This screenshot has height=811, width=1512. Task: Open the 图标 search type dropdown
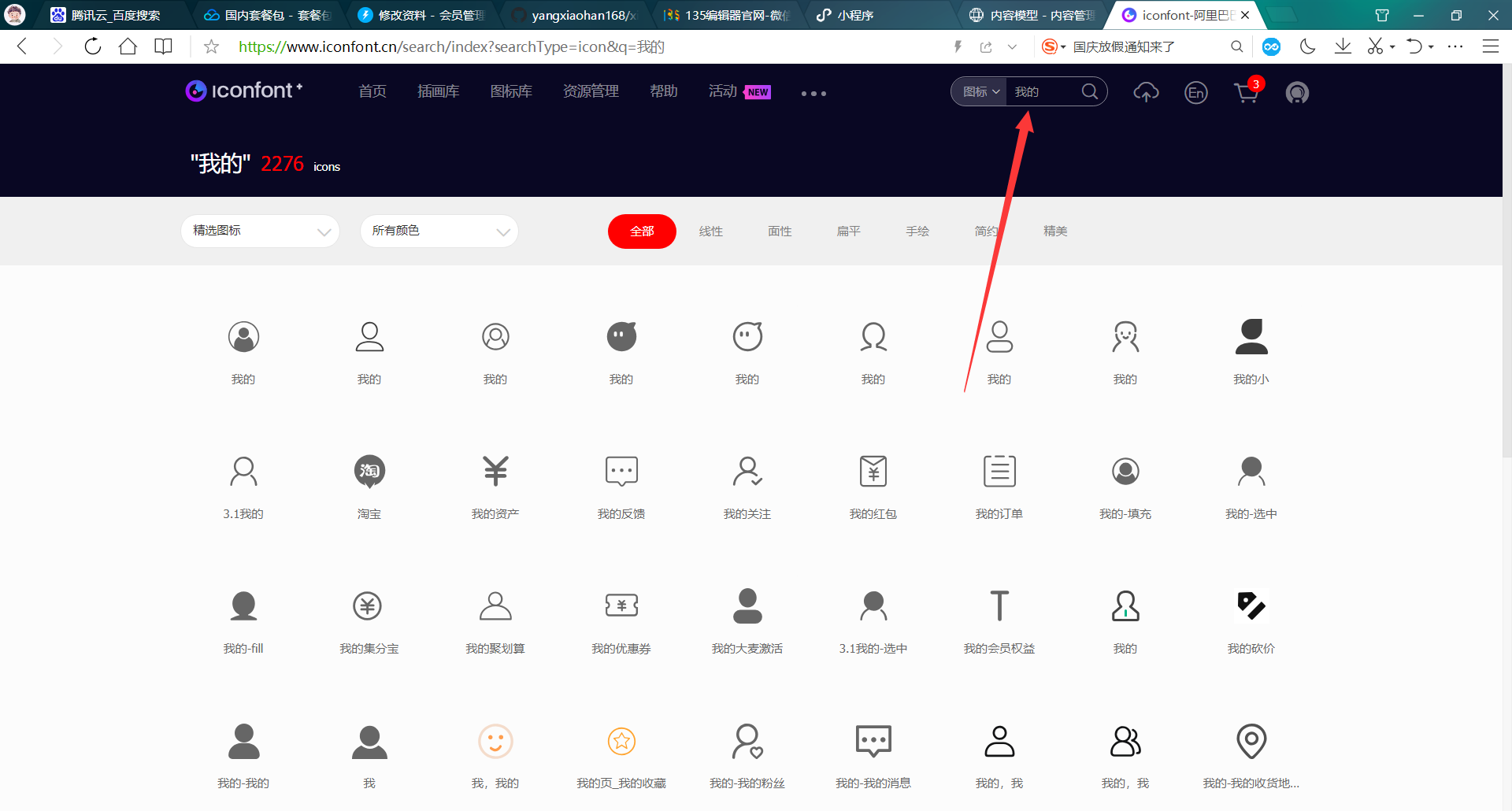click(x=978, y=91)
